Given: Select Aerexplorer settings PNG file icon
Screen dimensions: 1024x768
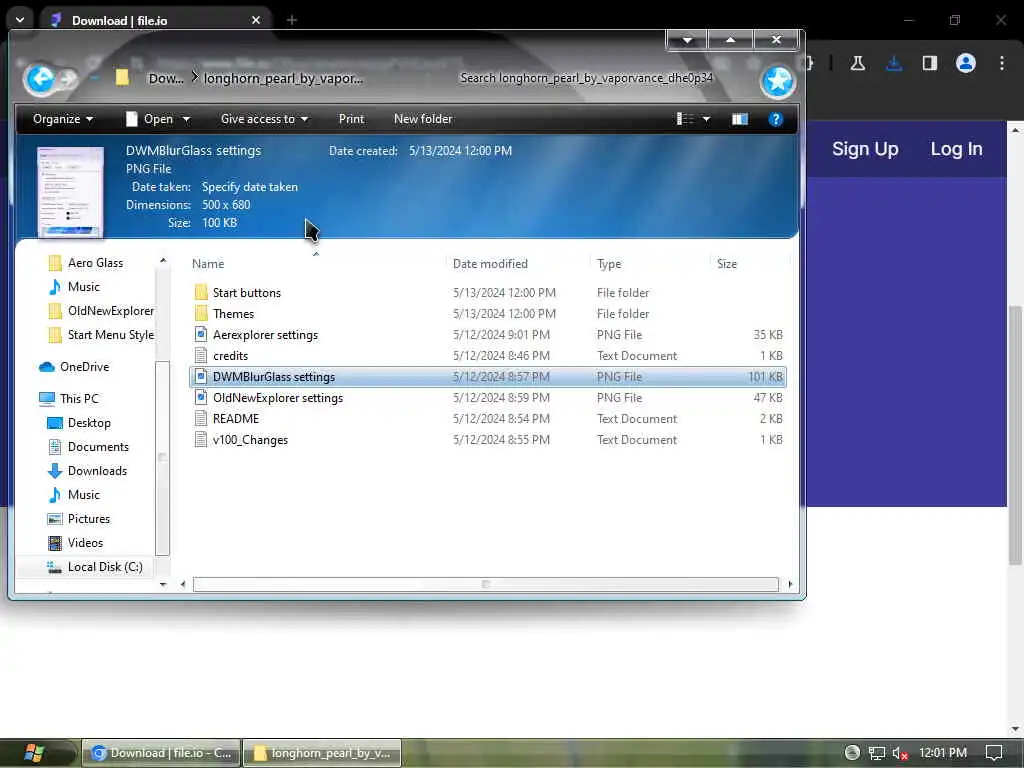Looking at the screenshot, I should click(201, 334).
